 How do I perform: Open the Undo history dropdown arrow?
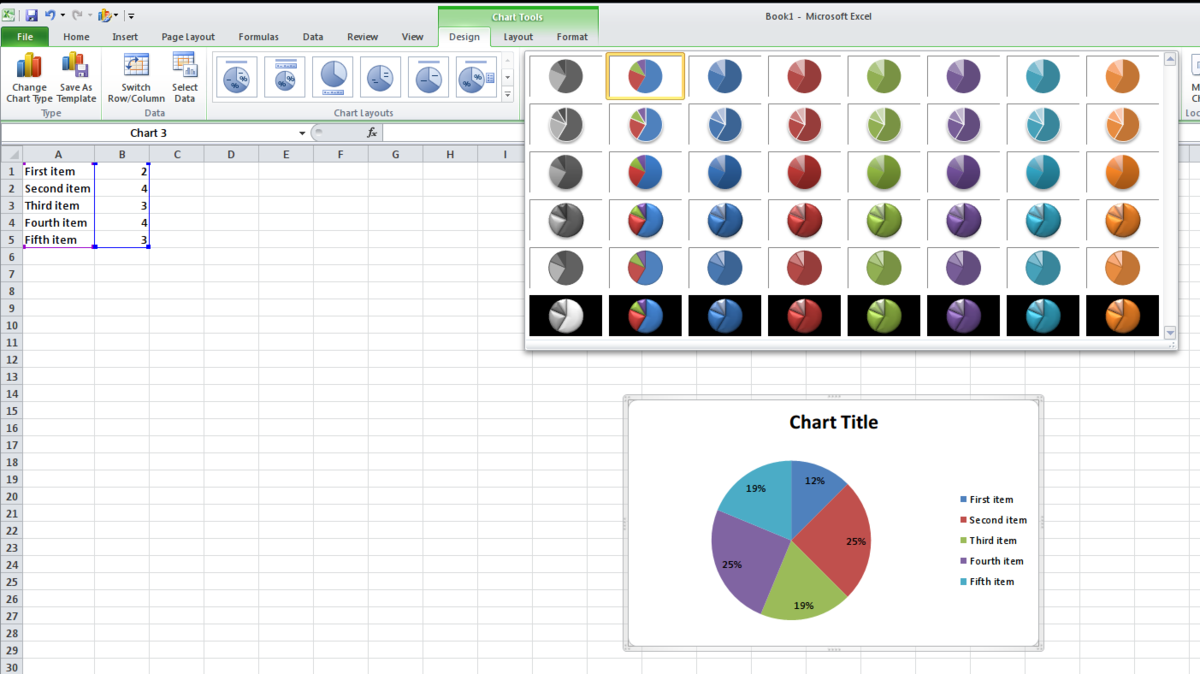click(x=62, y=16)
